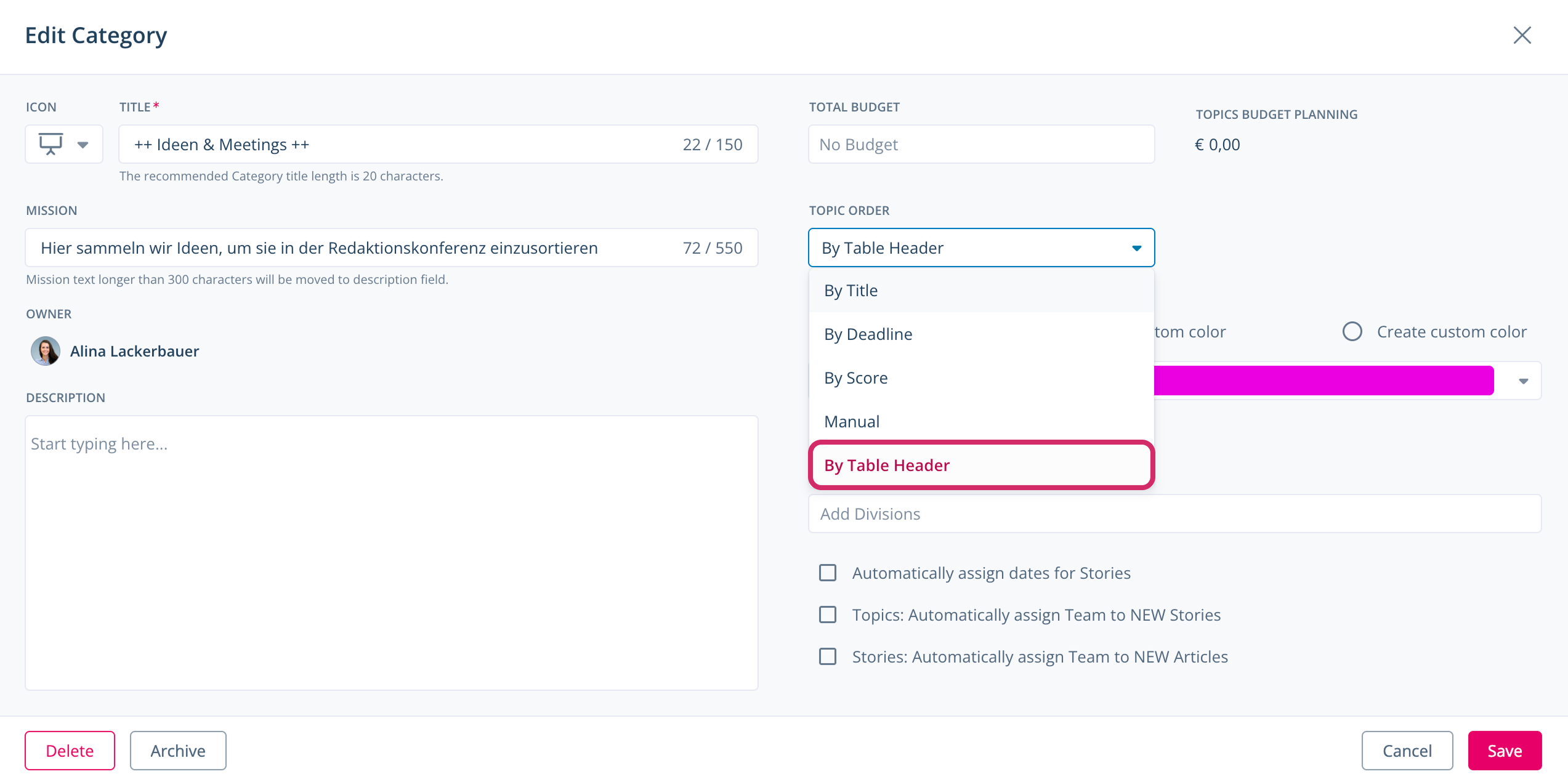Click the magenta color bar
Viewport: 1568px width, 782px height.
[x=1323, y=381]
